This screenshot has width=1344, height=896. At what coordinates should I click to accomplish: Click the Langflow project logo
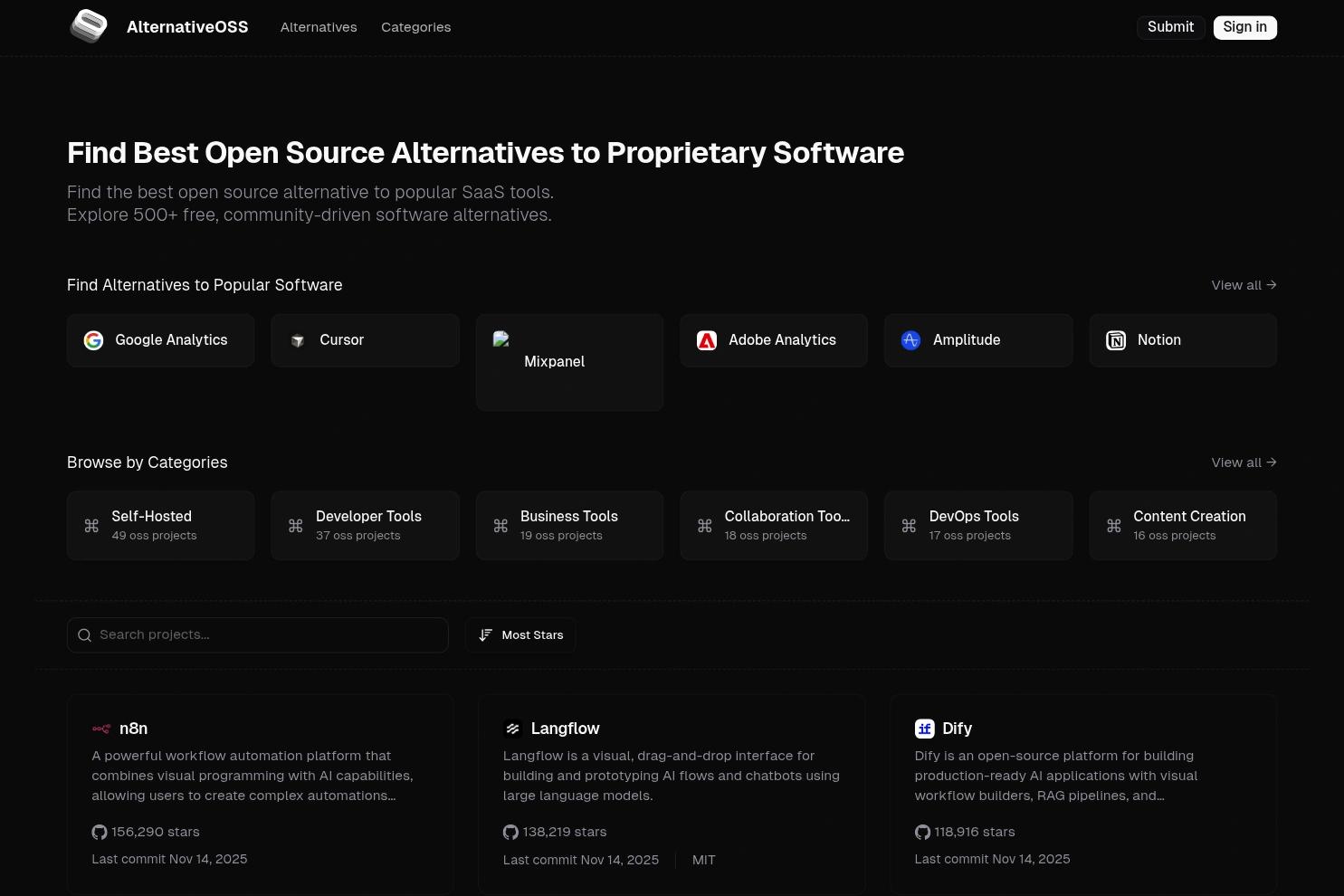513,729
